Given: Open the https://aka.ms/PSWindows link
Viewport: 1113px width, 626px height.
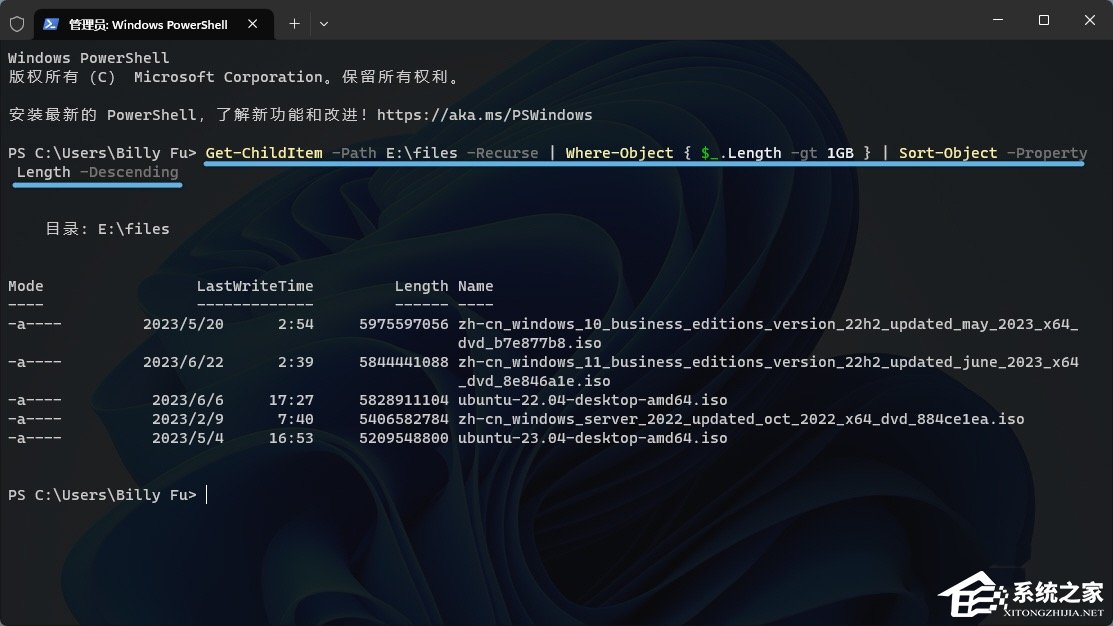Looking at the screenshot, I should click(x=484, y=115).
